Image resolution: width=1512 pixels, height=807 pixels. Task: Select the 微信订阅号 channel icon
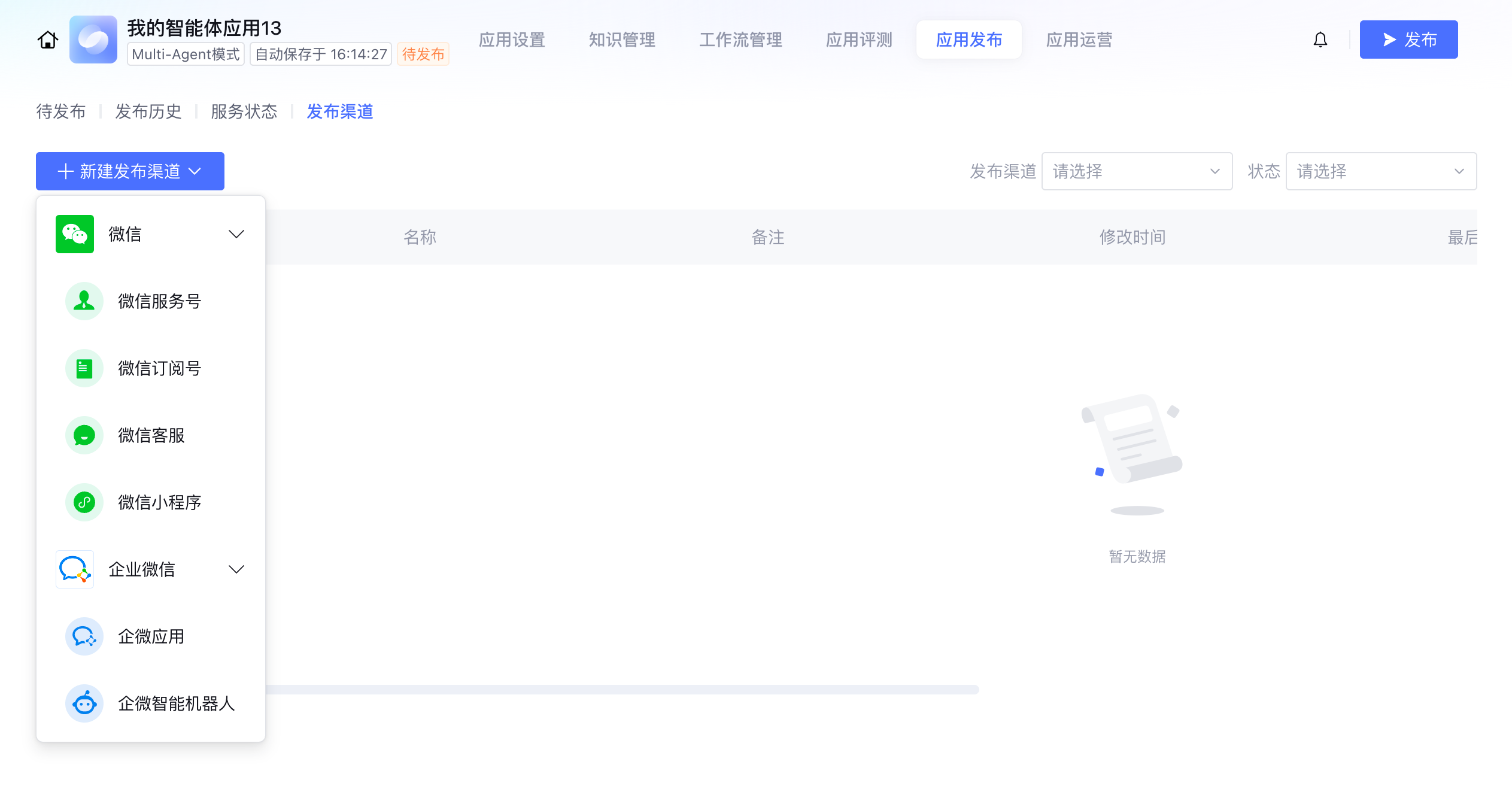coord(84,368)
